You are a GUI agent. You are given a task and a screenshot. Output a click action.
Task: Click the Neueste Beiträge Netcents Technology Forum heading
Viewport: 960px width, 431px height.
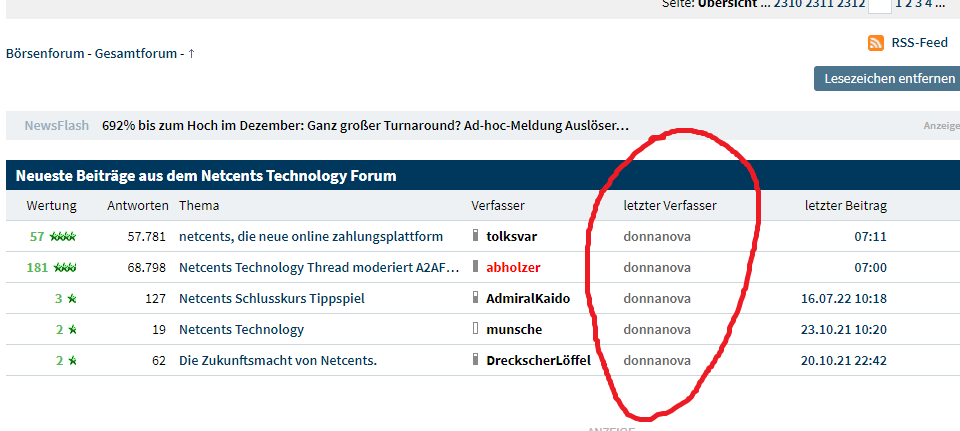pos(206,176)
